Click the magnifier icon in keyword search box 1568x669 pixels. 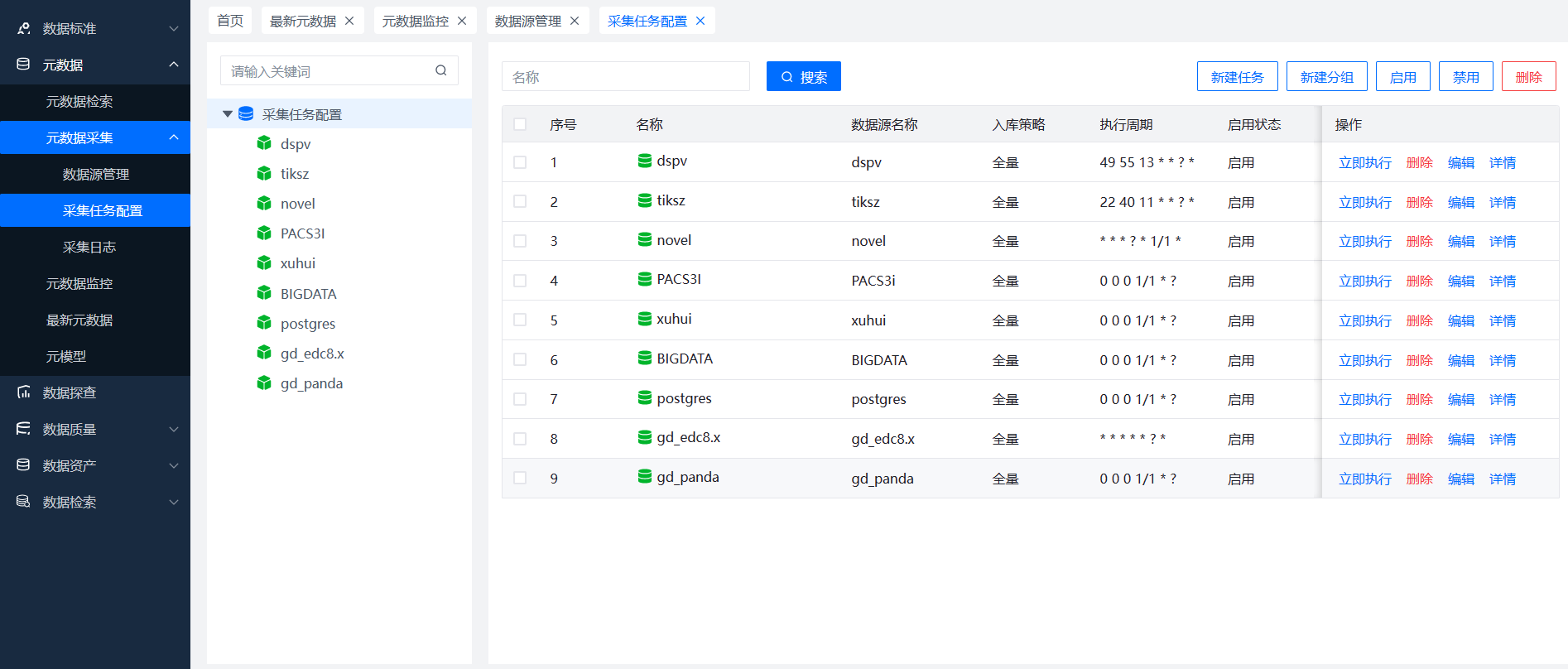tap(441, 70)
